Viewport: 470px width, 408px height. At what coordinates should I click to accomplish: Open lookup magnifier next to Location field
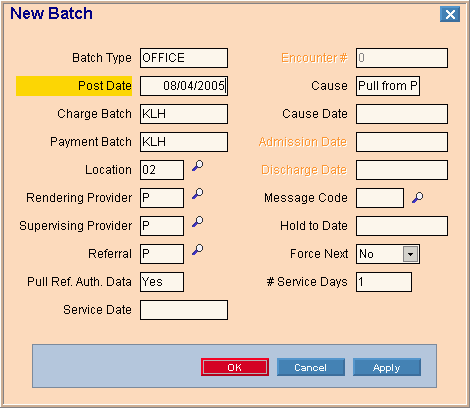point(198,166)
